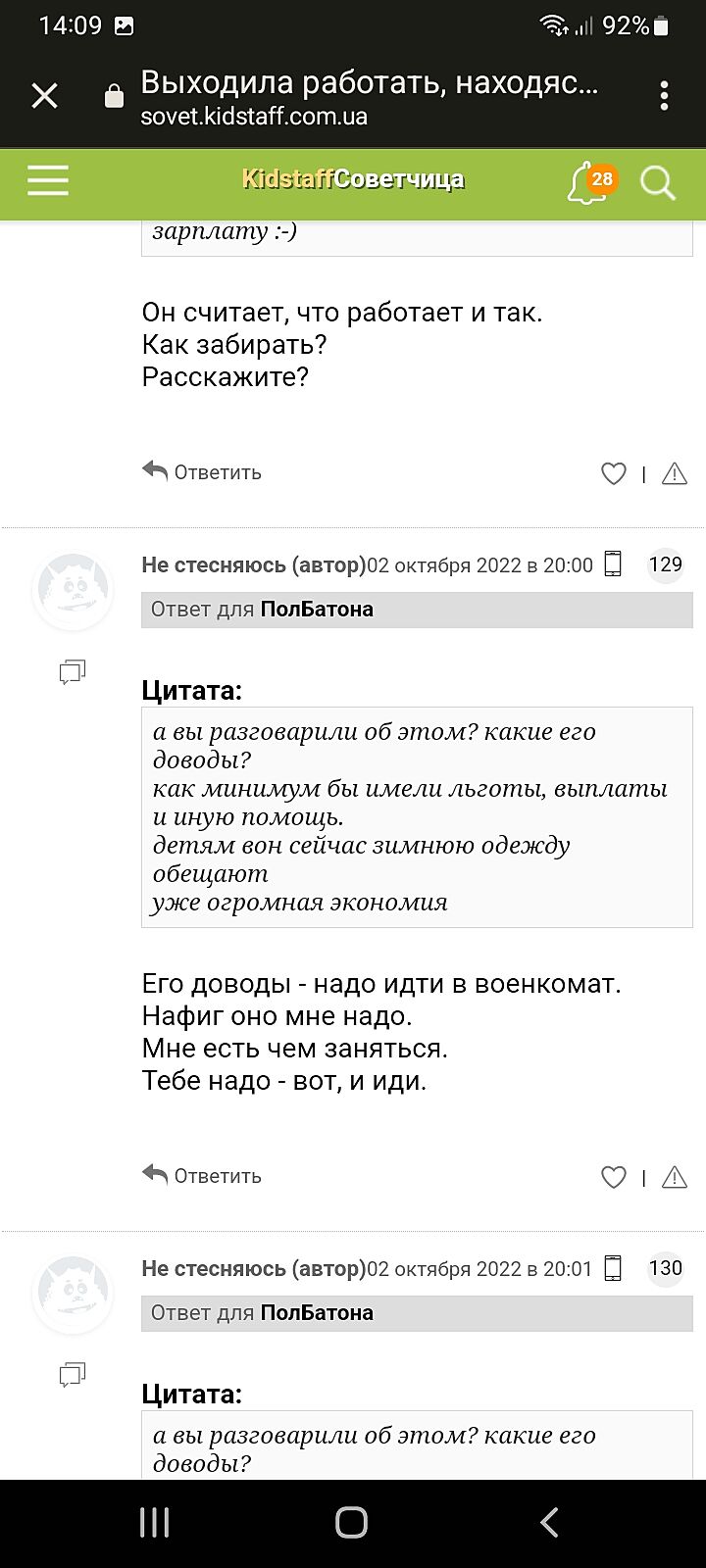Report comment 129 via warning triangle
This screenshot has height=1568, width=706.
pyautogui.click(x=675, y=1177)
